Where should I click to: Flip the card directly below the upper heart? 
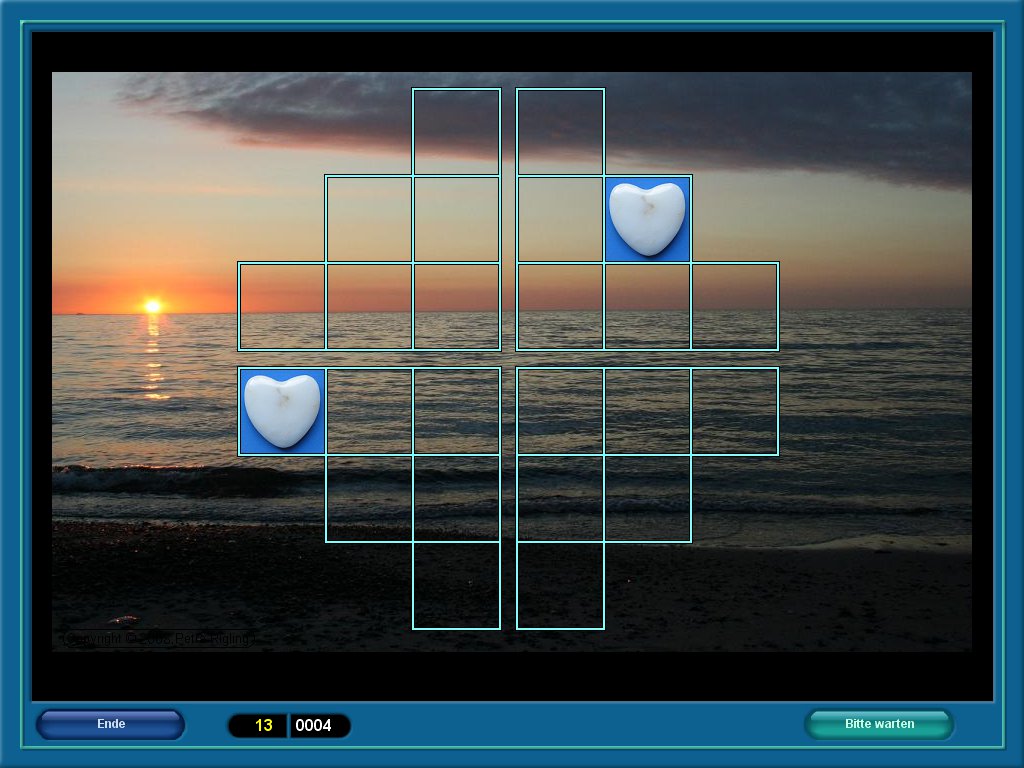(x=648, y=306)
